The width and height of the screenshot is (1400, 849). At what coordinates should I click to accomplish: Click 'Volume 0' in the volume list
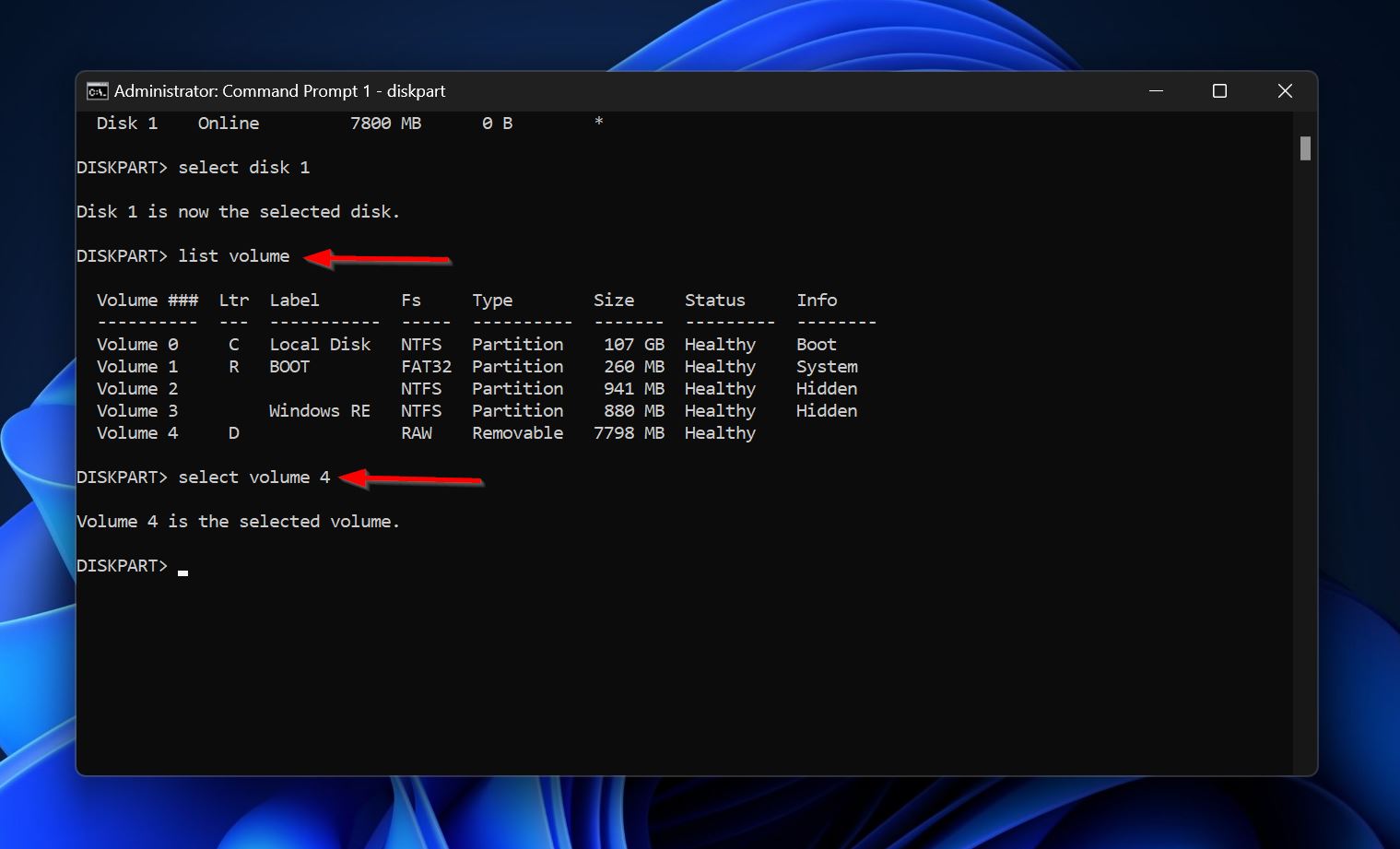(137, 345)
